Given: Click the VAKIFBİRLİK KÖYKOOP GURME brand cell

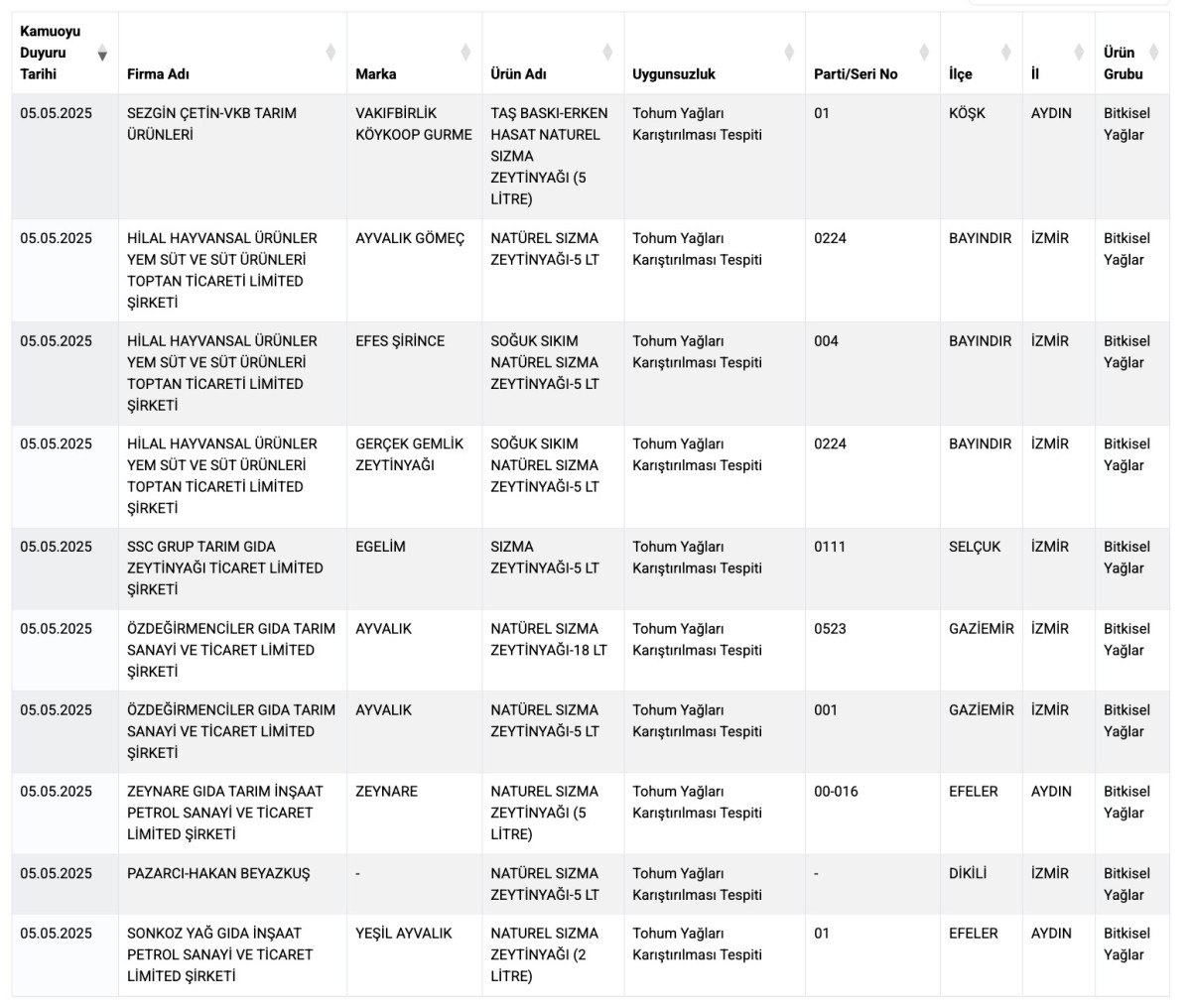Looking at the screenshot, I should (413, 124).
